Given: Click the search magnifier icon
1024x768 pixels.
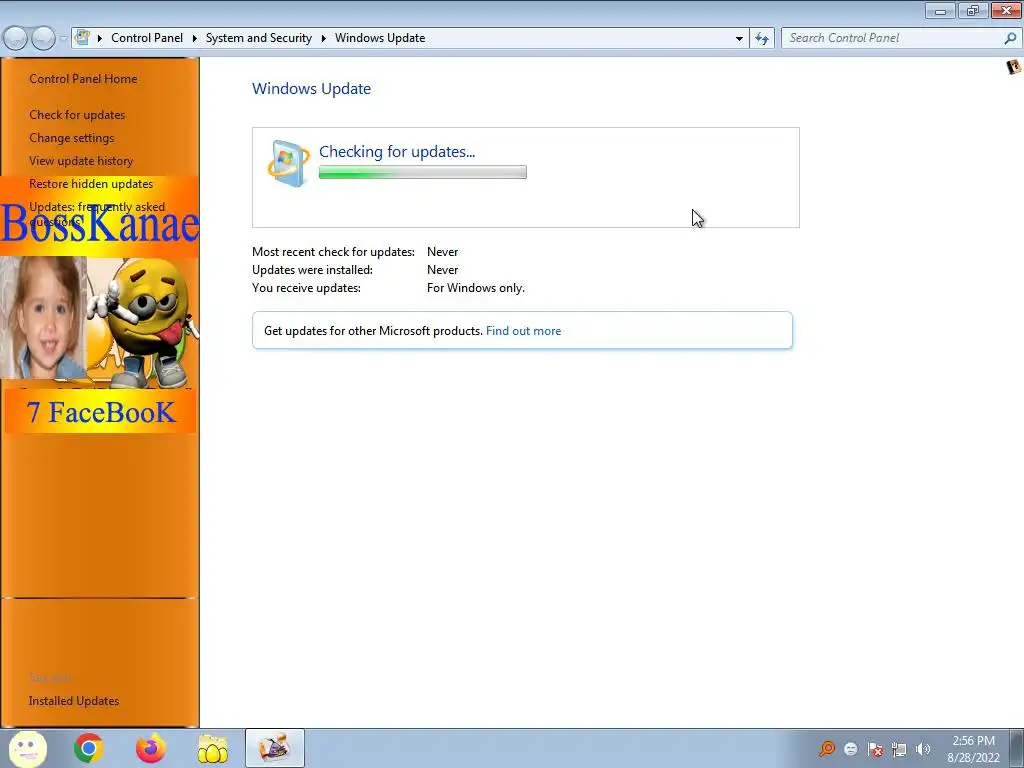Looking at the screenshot, I should 1010,38.
